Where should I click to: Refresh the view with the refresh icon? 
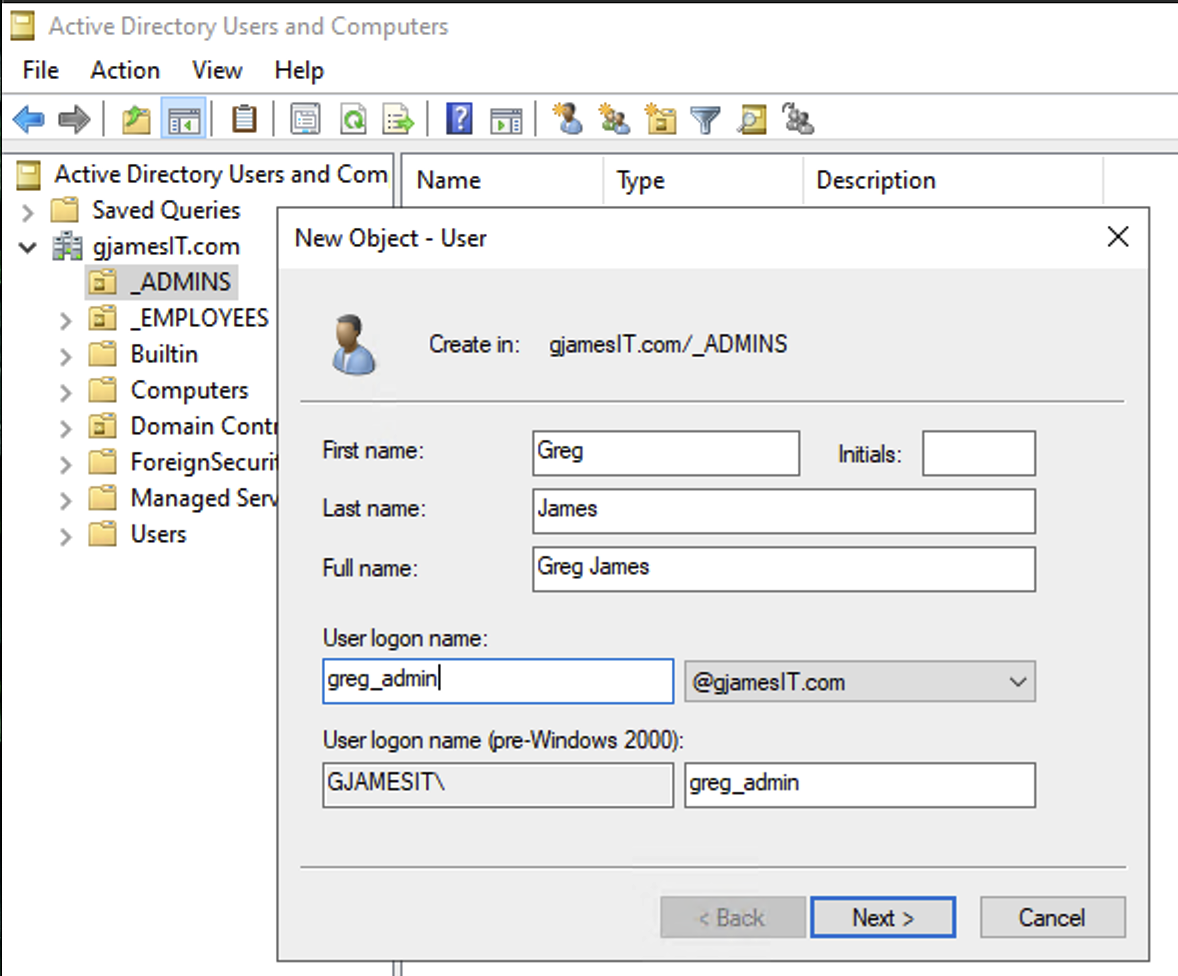click(x=354, y=118)
